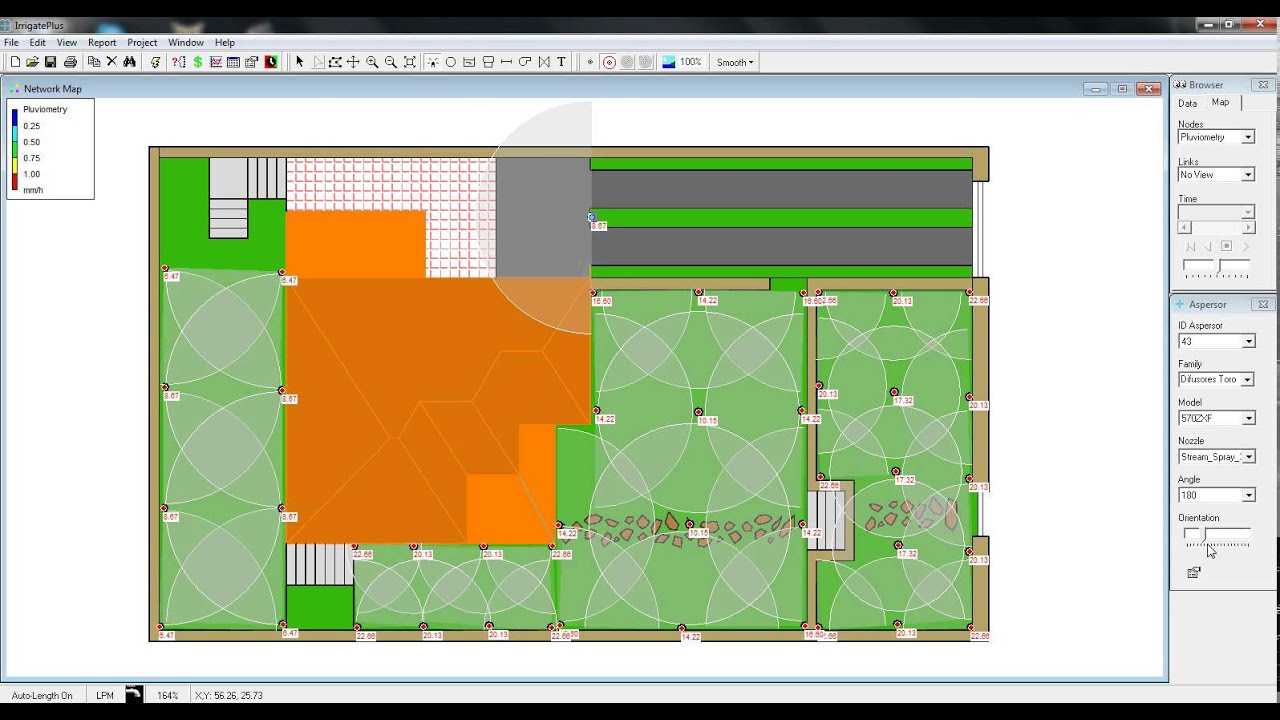Click the full extent zoom icon

410,62
